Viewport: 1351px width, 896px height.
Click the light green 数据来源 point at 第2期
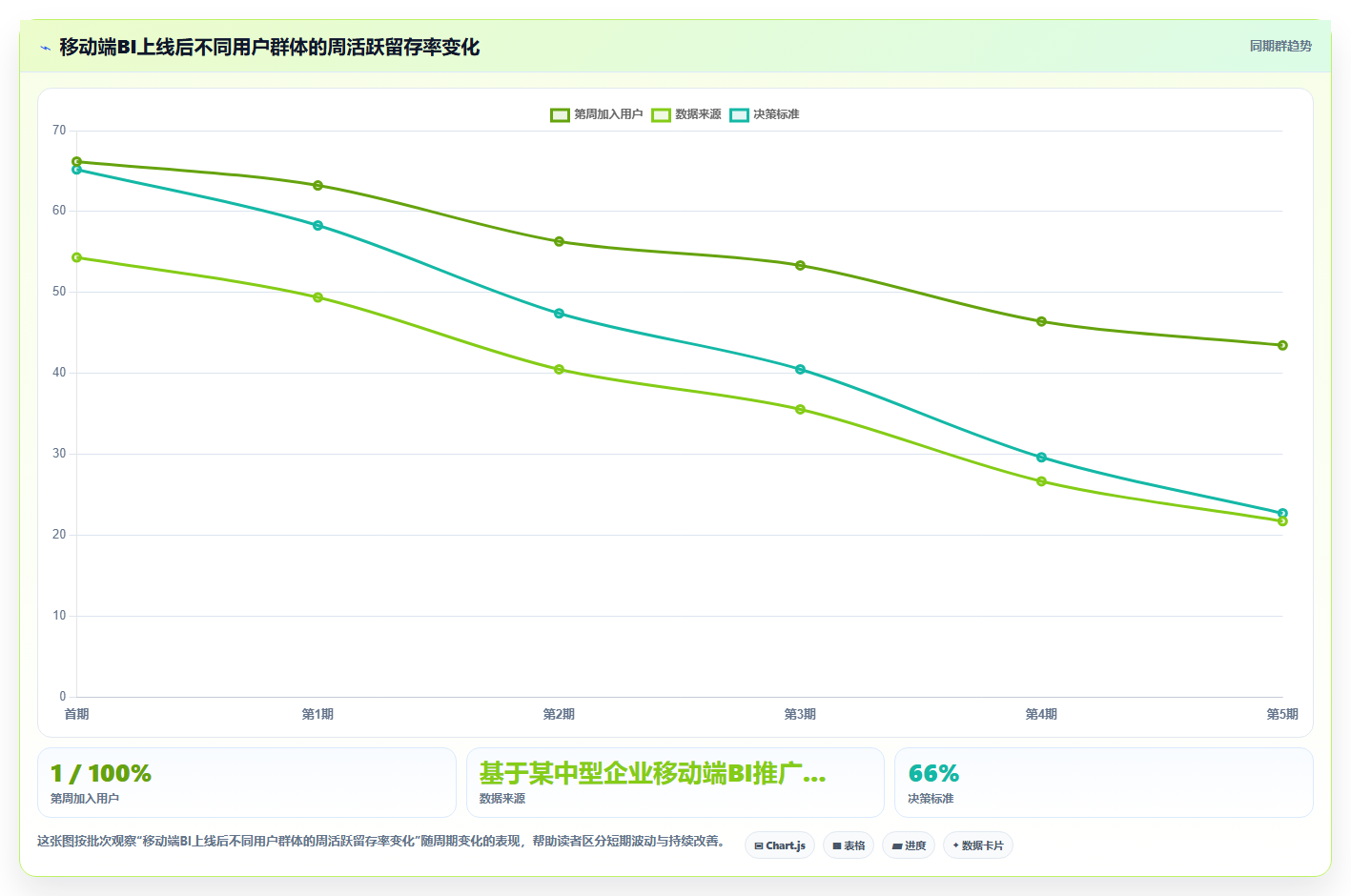point(559,370)
